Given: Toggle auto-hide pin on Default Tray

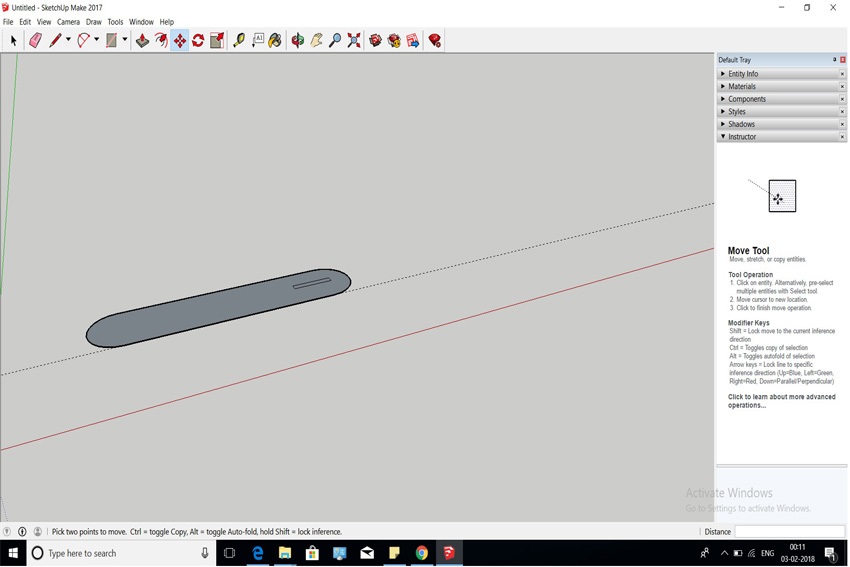Looking at the screenshot, I should point(834,60).
